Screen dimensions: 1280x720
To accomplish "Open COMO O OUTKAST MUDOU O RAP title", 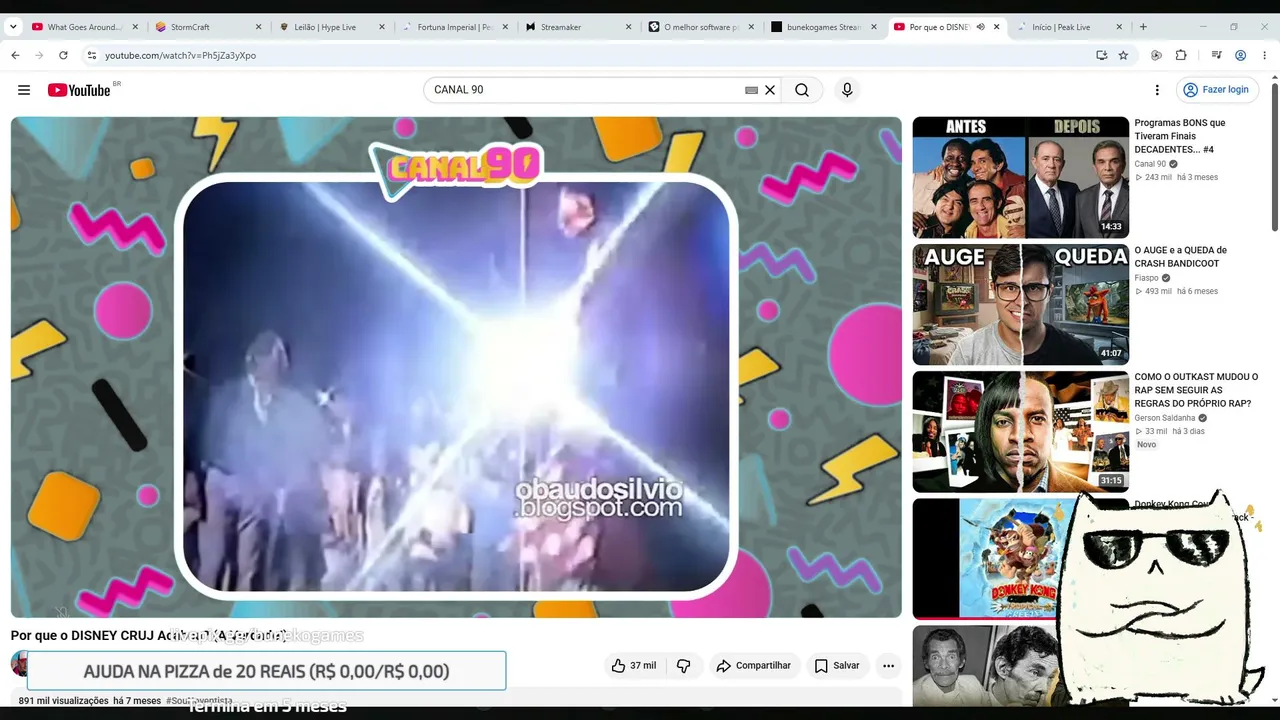I will [x=1196, y=390].
